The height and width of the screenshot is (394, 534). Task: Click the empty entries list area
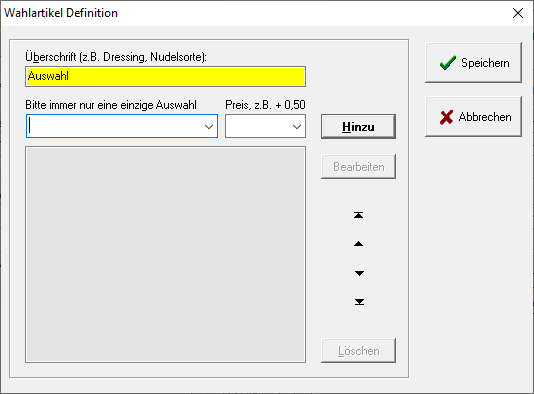(x=166, y=254)
